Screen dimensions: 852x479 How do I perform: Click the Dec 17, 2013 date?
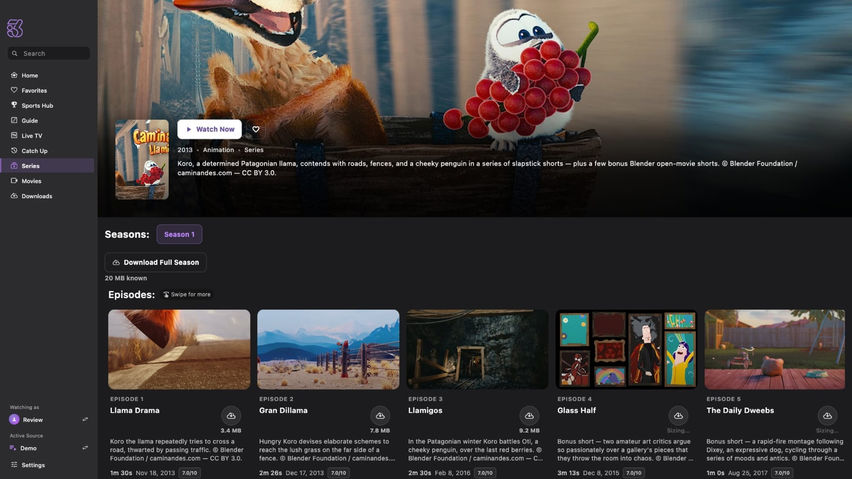(x=304, y=473)
